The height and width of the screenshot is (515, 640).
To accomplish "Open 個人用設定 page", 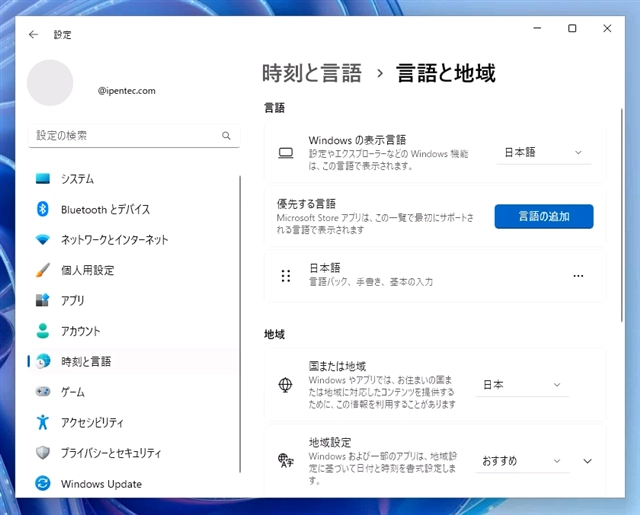I will 133,270.
